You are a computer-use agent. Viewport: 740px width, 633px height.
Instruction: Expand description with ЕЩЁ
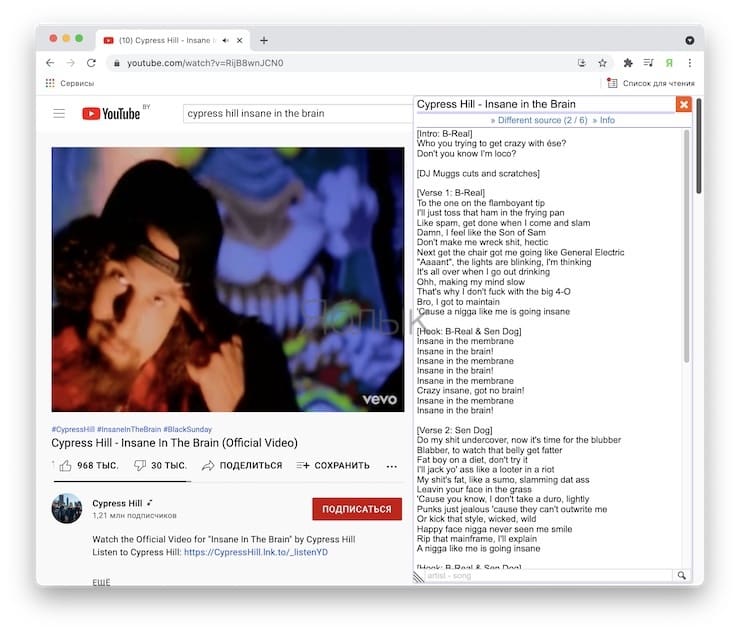click(x=101, y=582)
